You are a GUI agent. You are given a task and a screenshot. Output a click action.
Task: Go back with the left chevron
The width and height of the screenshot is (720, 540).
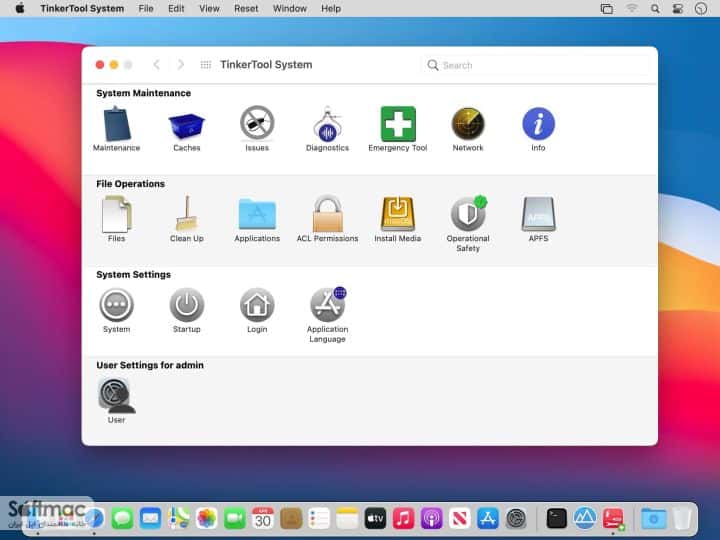[x=157, y=65]
